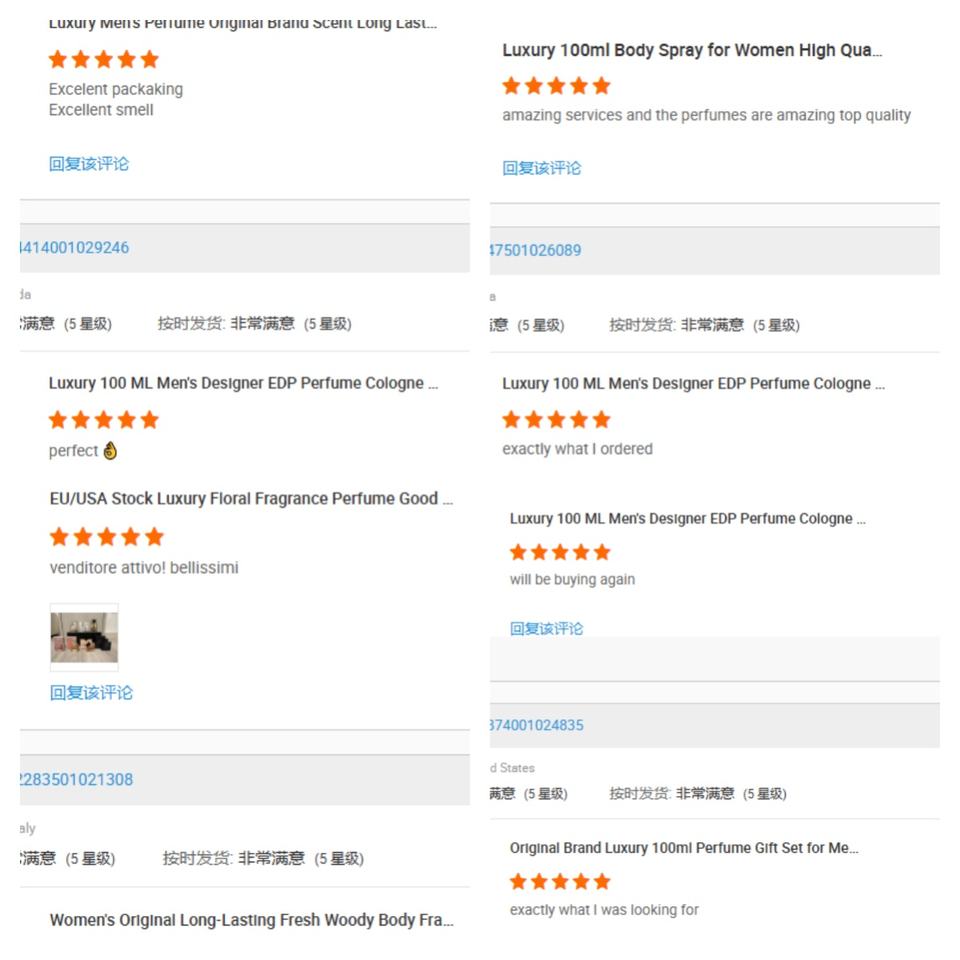The height and width of the screenshot is (960, 960).
Task: Click stars above "venditore attivo! bellissimi" review
Action: click(106, 537)
